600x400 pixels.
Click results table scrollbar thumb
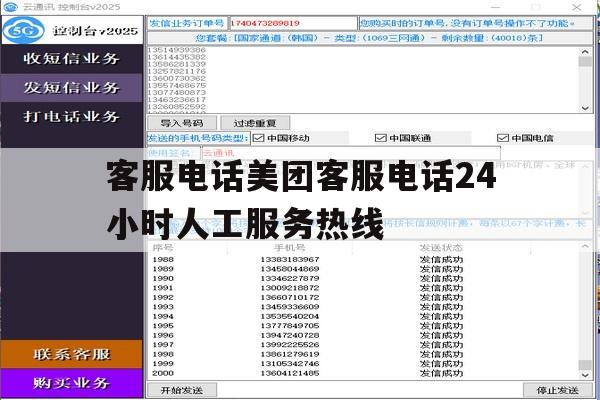(585, 364)
